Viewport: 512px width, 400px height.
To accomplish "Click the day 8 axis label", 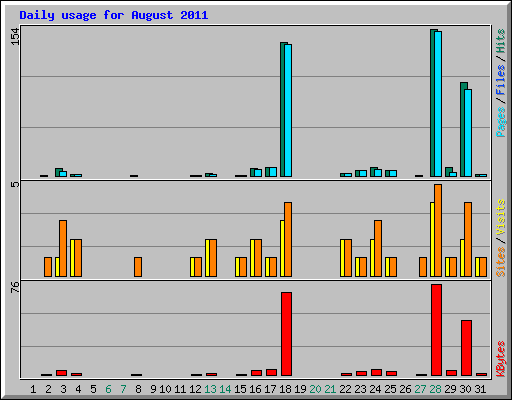I will tap(138, 389).
